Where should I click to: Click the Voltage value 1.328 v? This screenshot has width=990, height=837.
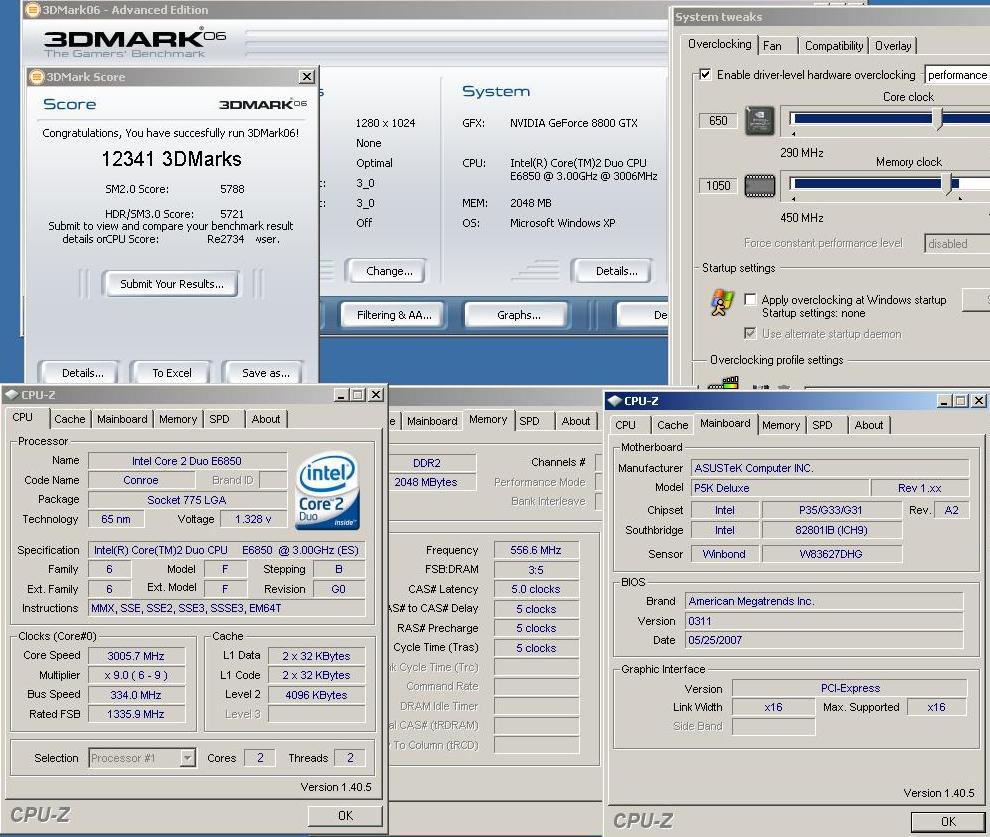pyautogui.click(x=253, y=519)
